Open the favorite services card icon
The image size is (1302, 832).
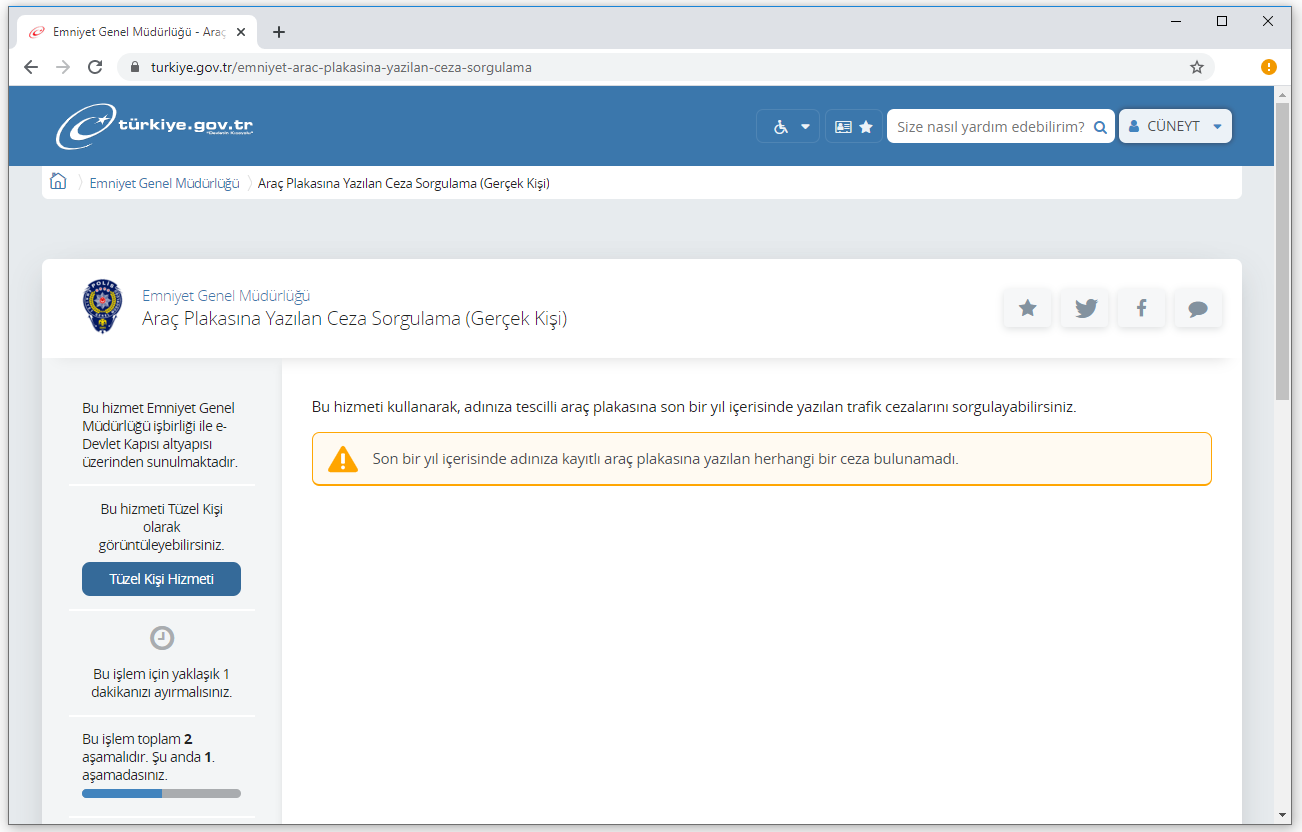pos(853,127)
